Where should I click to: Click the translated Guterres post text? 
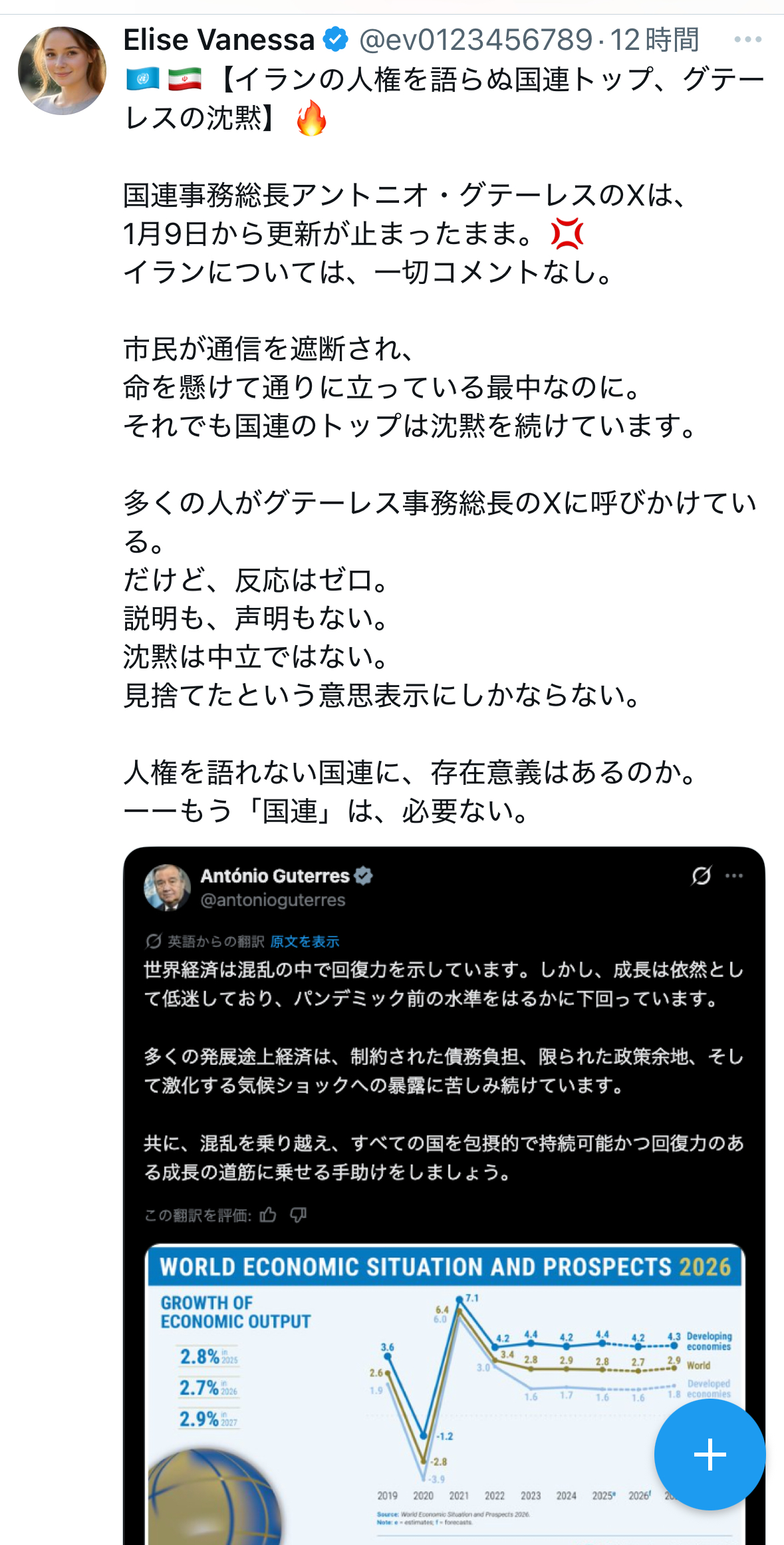pyautogui.click(x=444, y=1071)
